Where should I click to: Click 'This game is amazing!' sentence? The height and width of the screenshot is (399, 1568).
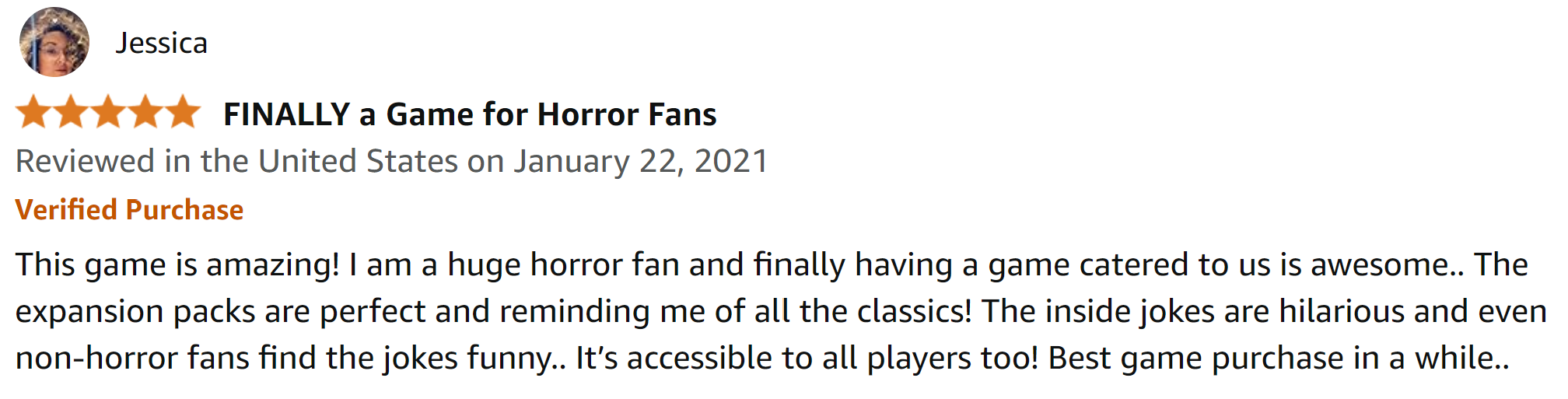177,265
